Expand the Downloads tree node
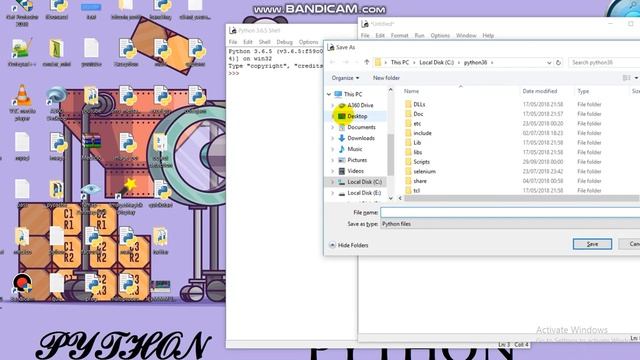This screenshot has height=360, width=640. coord(333,138)
